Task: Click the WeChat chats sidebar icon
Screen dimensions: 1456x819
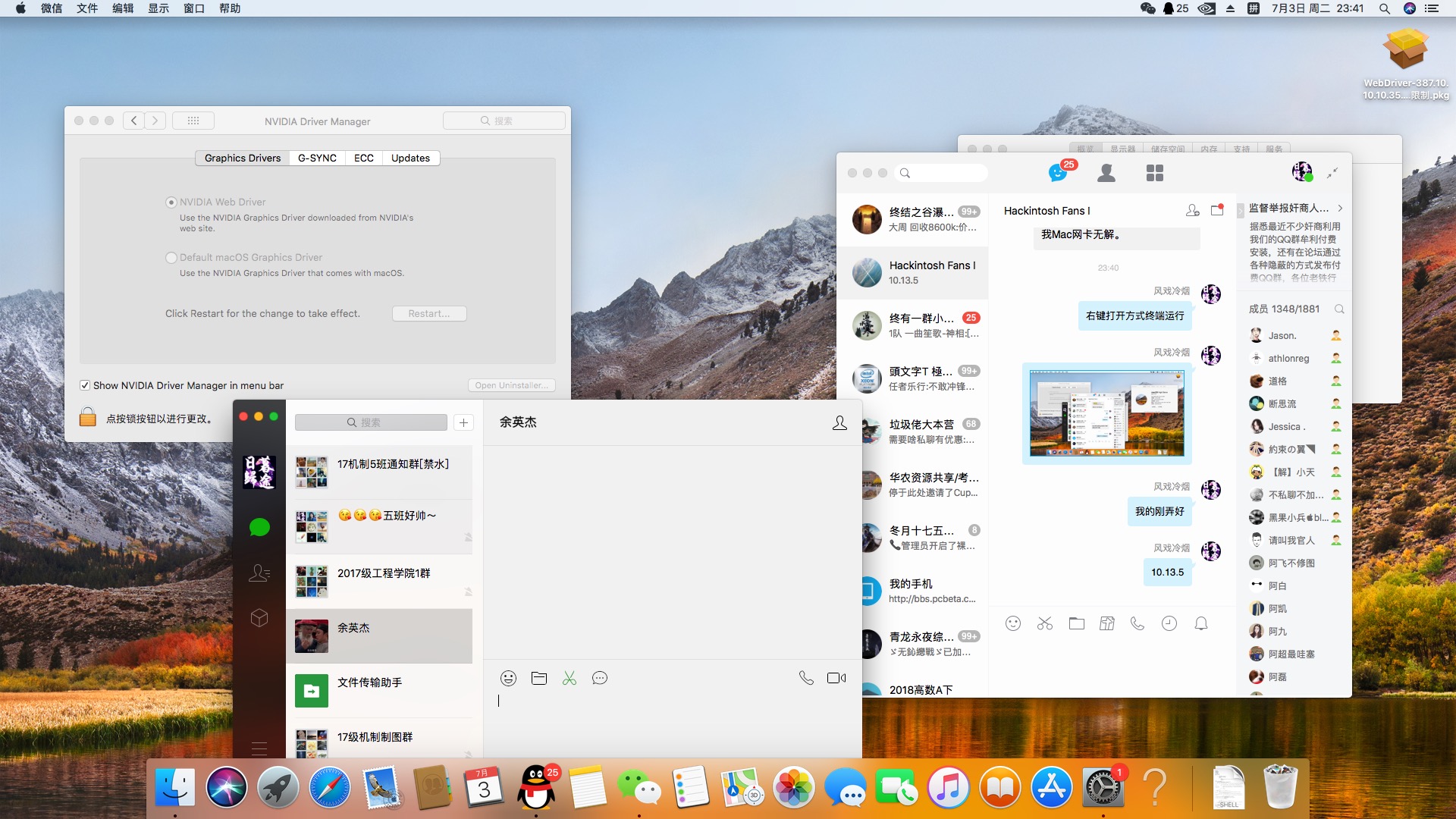Action: pyautogui.click(x=259, y=527)
